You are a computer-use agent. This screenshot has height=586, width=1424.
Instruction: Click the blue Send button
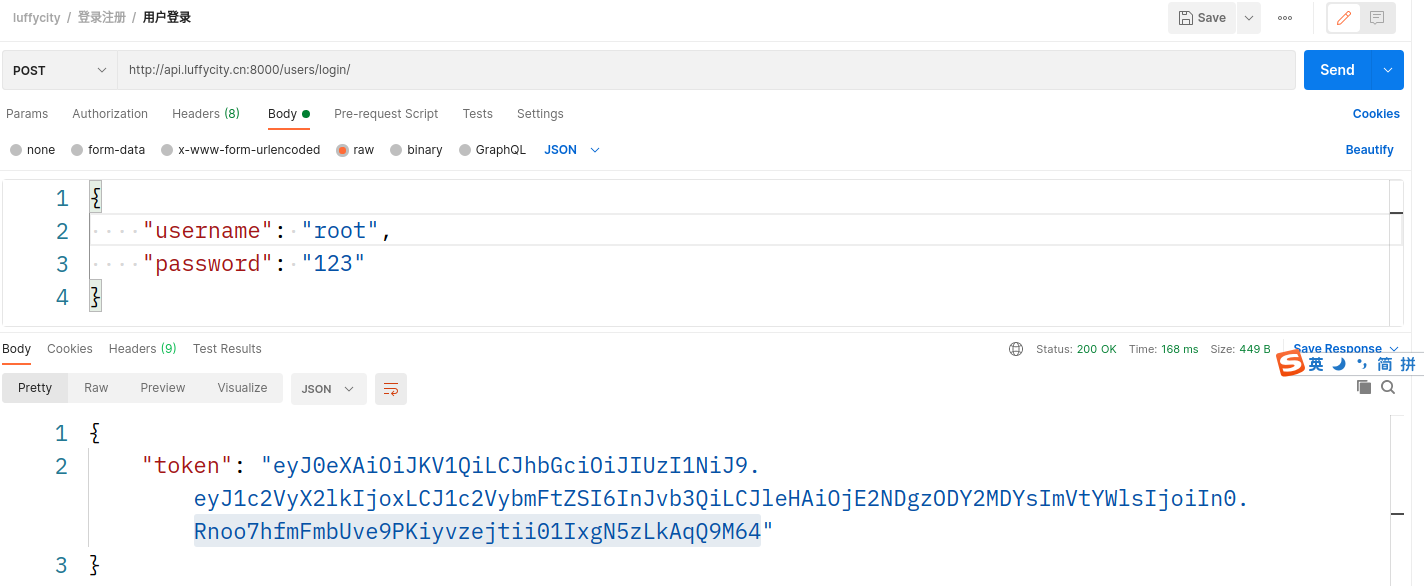click(1337, 70)
